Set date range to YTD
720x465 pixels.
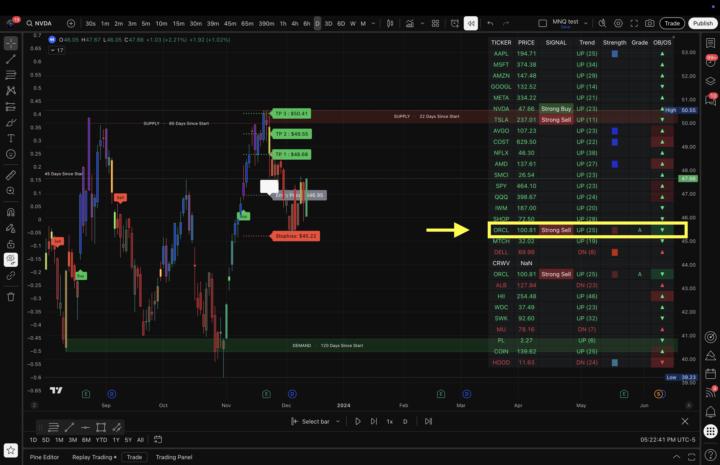pyautogui.click(x=101, y=440)
